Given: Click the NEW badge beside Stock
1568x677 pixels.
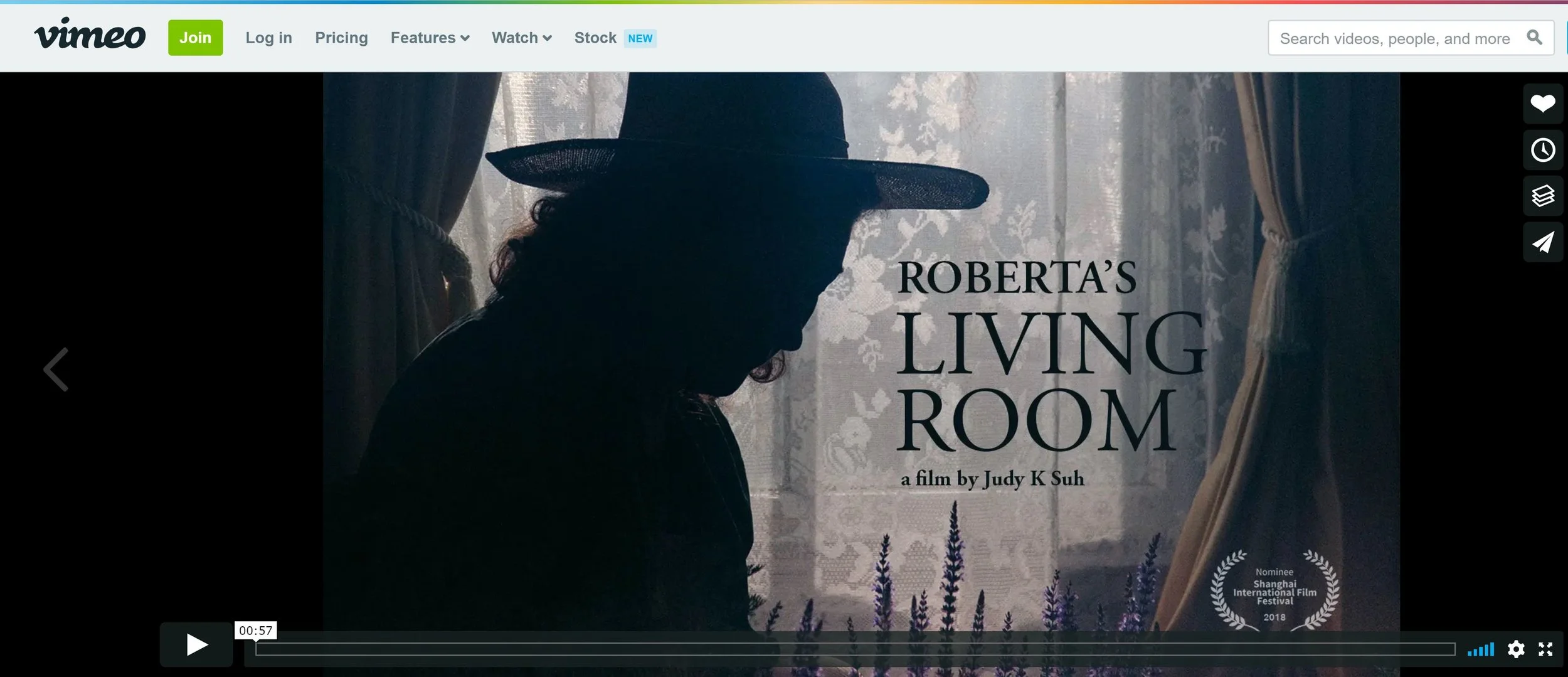Looking at the screenshot, I should coord(640,38).
